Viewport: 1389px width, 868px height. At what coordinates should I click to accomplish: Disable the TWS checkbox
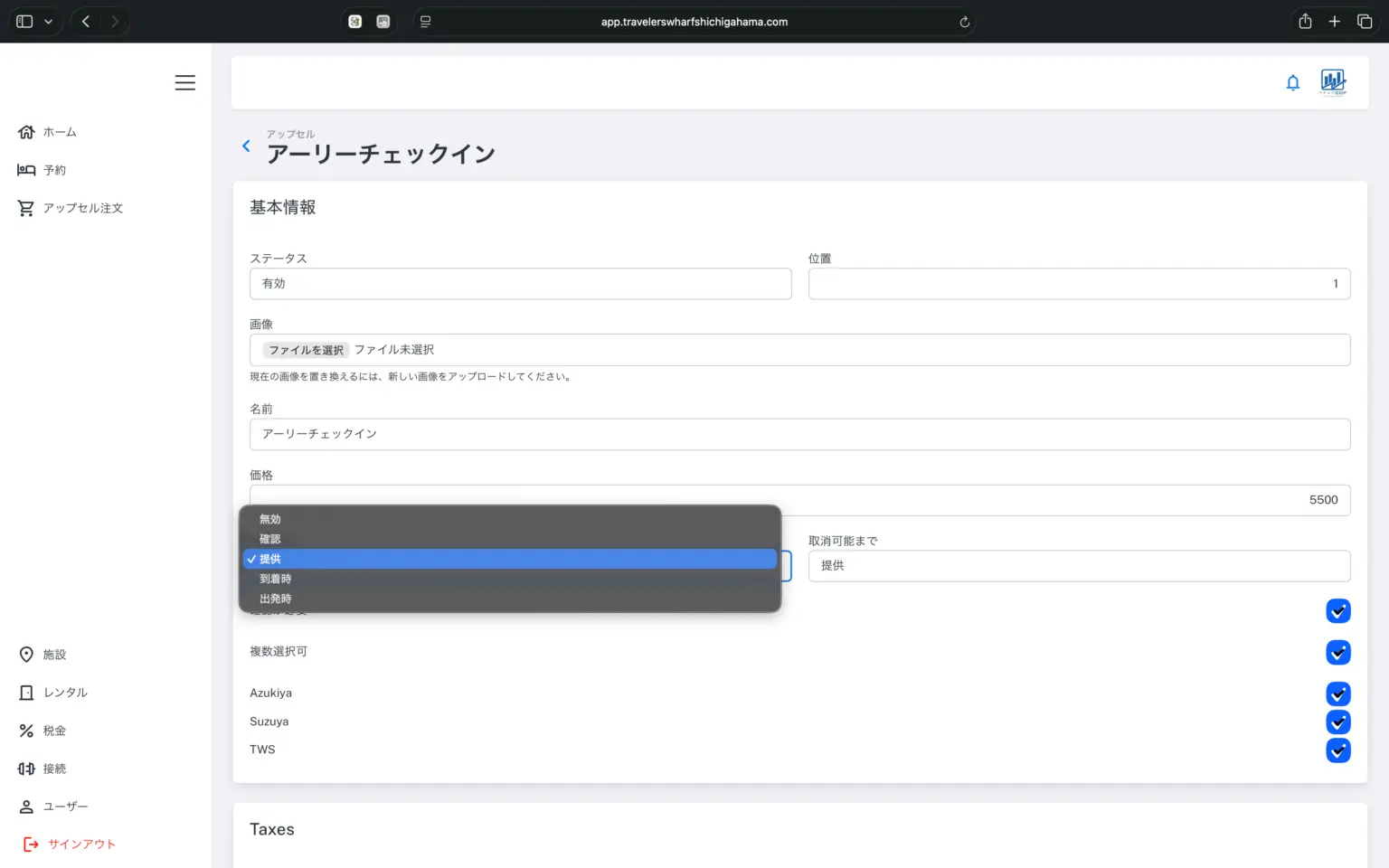pyautogui.click(x=1337, y=750)
